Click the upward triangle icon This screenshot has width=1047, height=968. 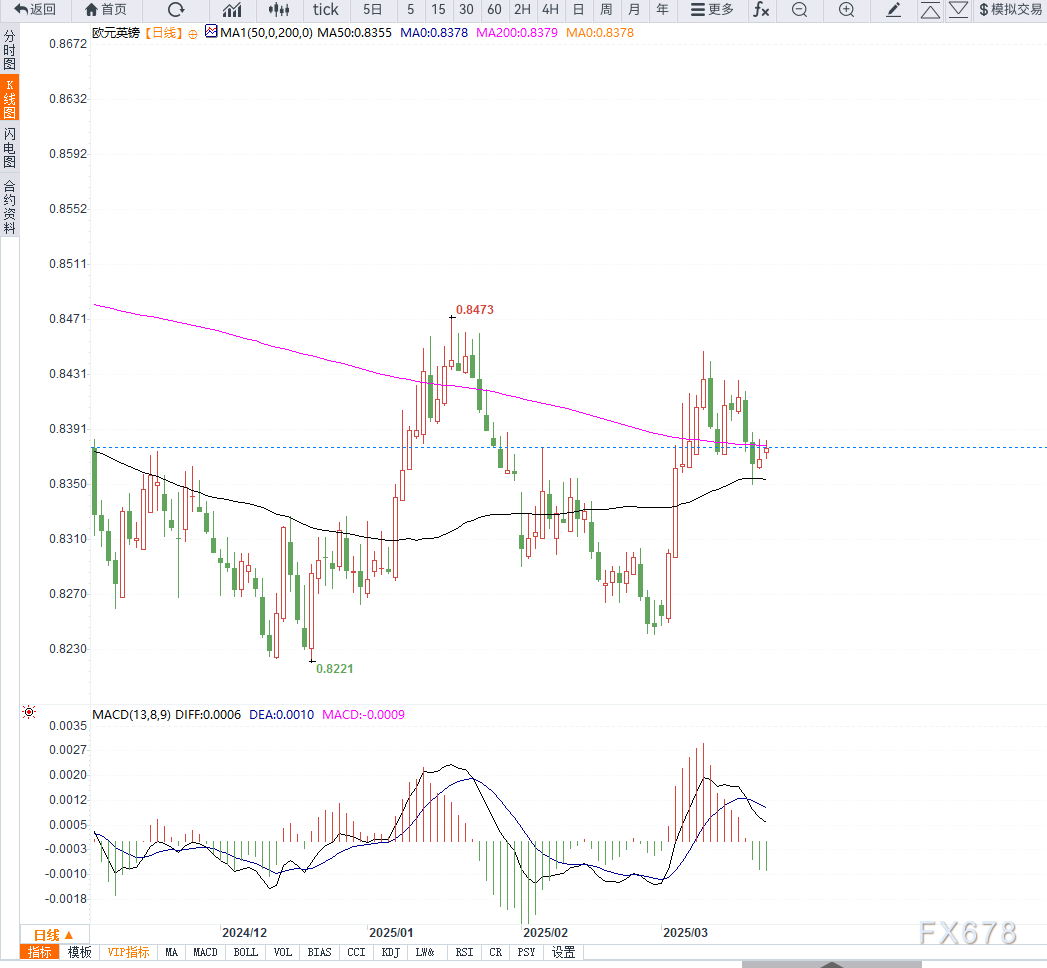point(930,9)
